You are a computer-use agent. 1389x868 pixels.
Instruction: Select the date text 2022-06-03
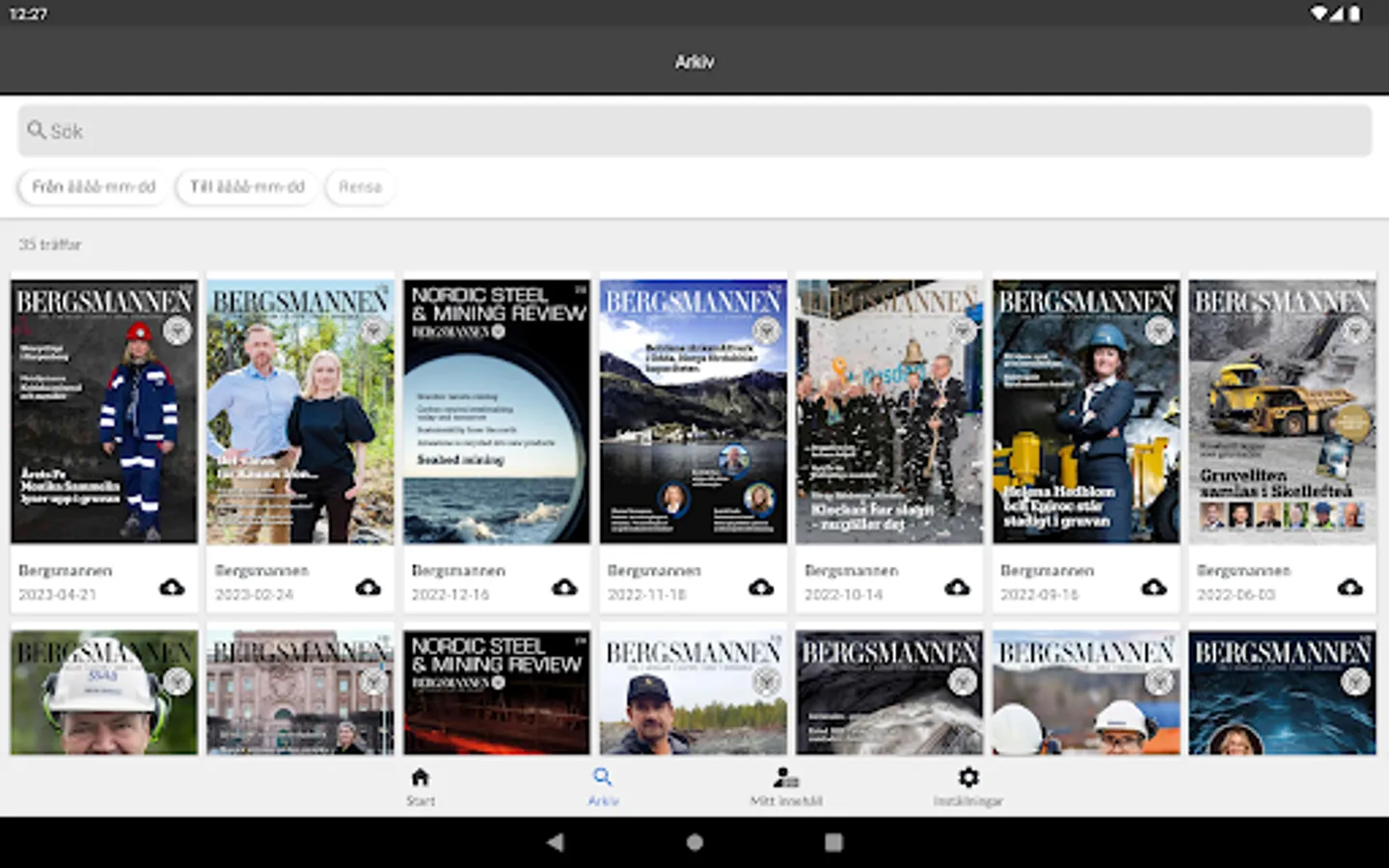[x=1237, y=595]
